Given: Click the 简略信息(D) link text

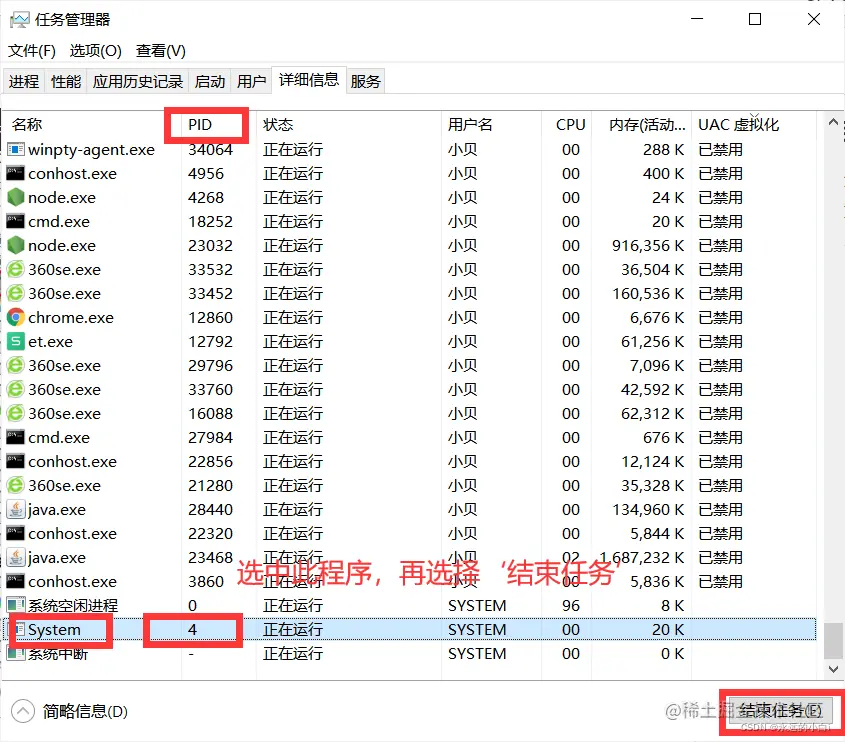Looking at the screenshot, I should tap(85, 711).
